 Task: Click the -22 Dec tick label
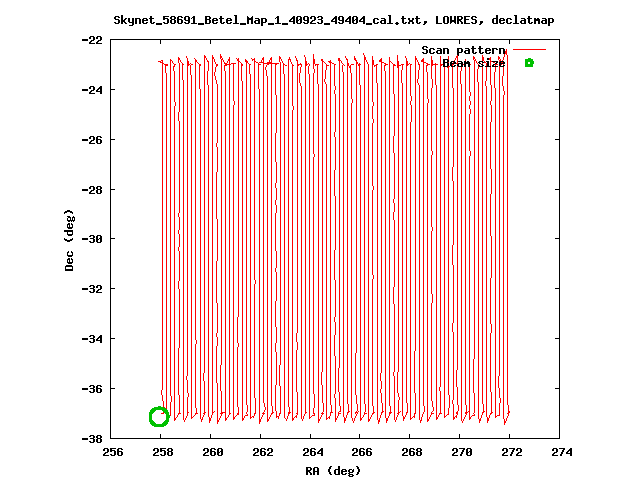[x=92, y=40]
